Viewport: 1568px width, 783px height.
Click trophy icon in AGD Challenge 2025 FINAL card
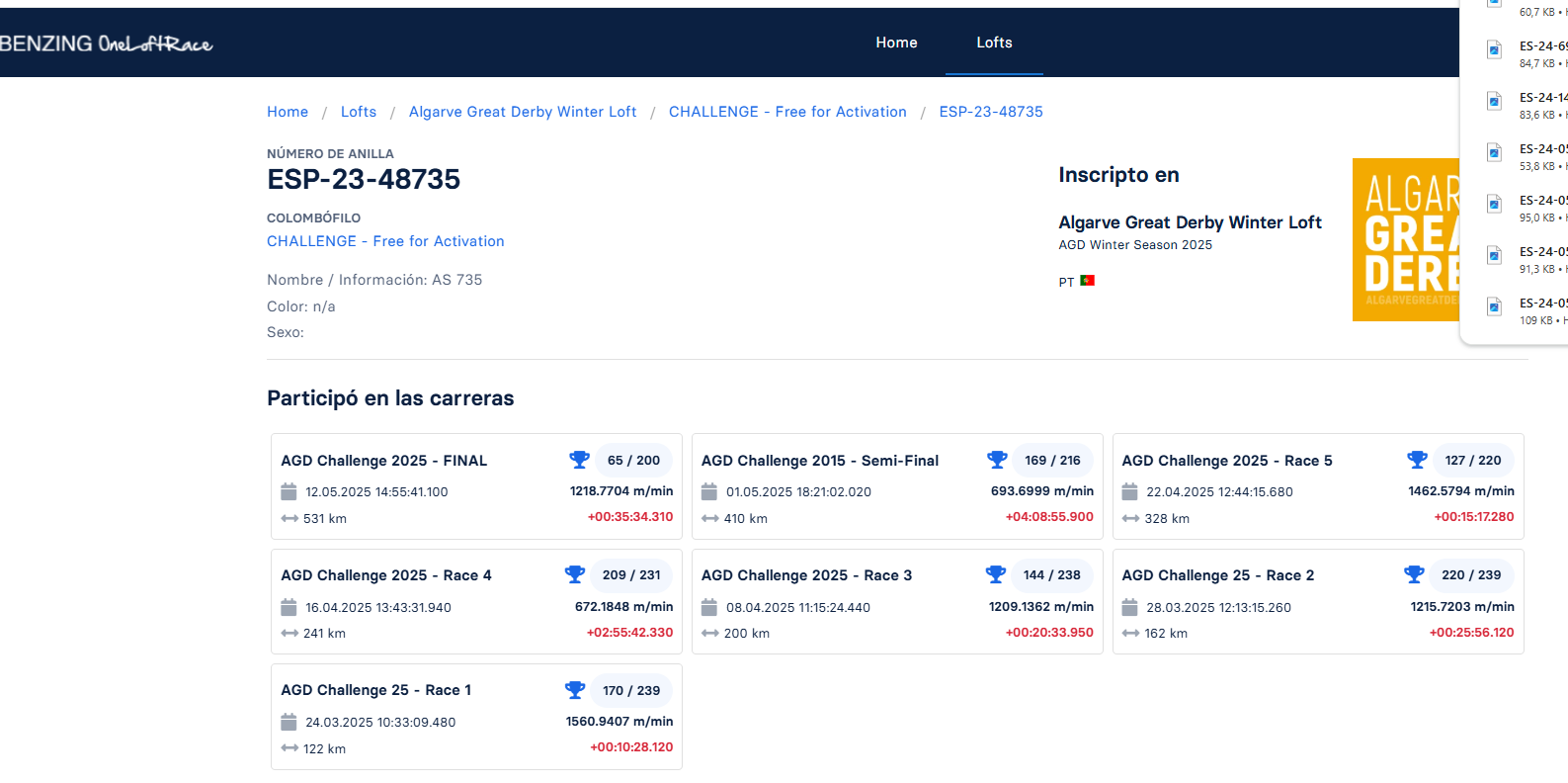click(x=579, y=460)
